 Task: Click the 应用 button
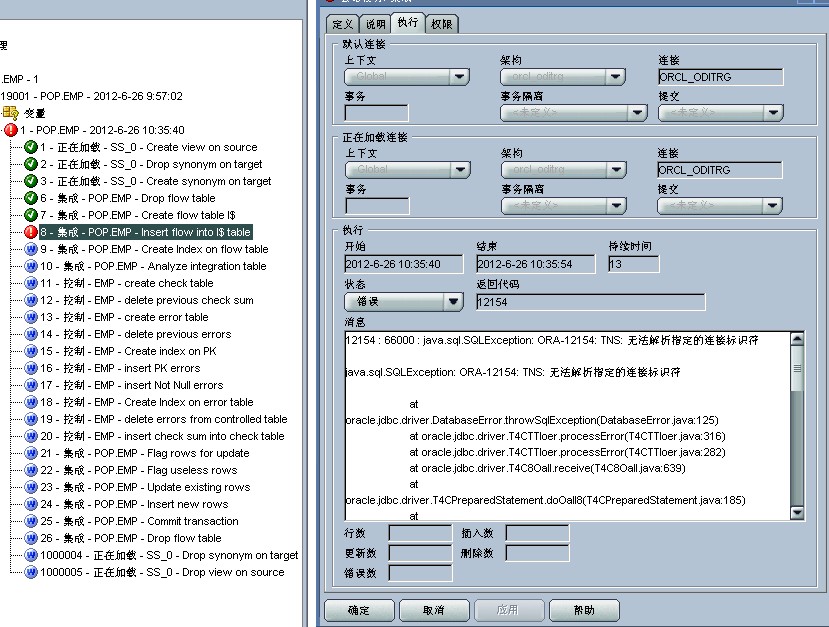coord(509,610)
